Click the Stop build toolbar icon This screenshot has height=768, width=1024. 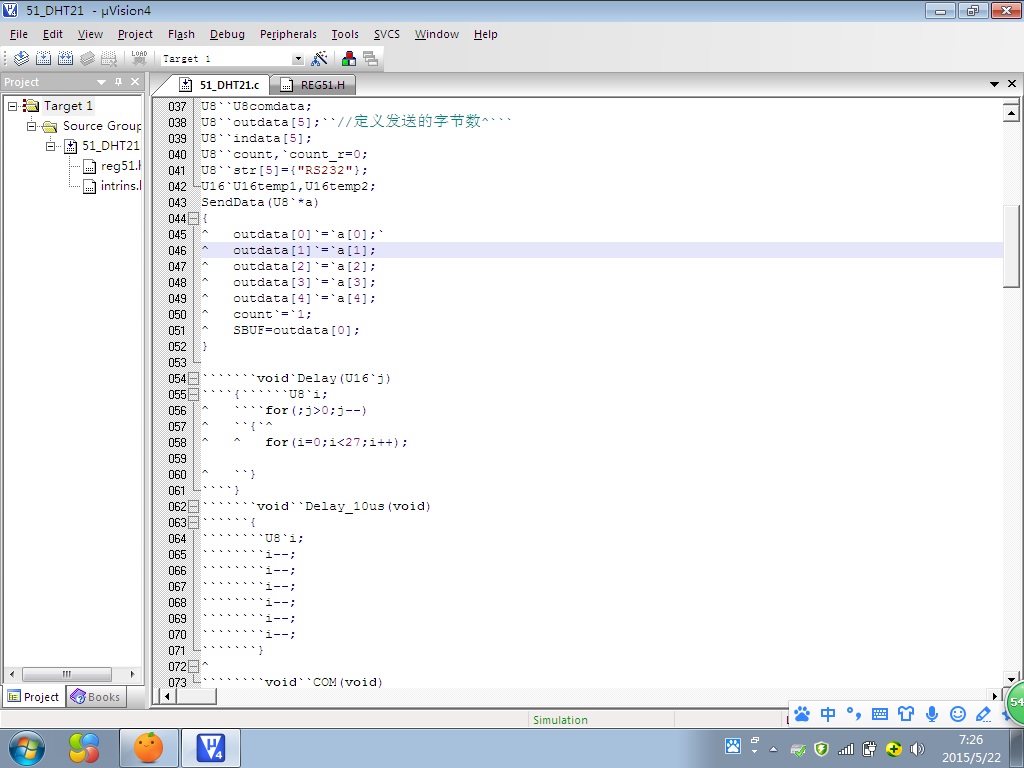(x=109, y=59)
